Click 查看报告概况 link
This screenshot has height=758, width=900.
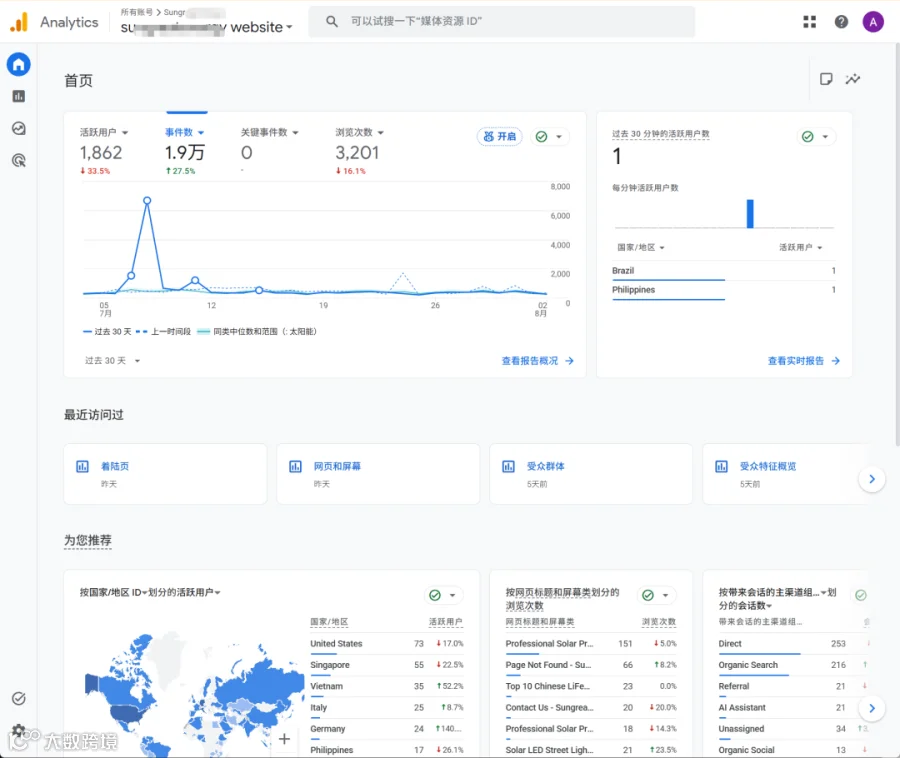537,361
